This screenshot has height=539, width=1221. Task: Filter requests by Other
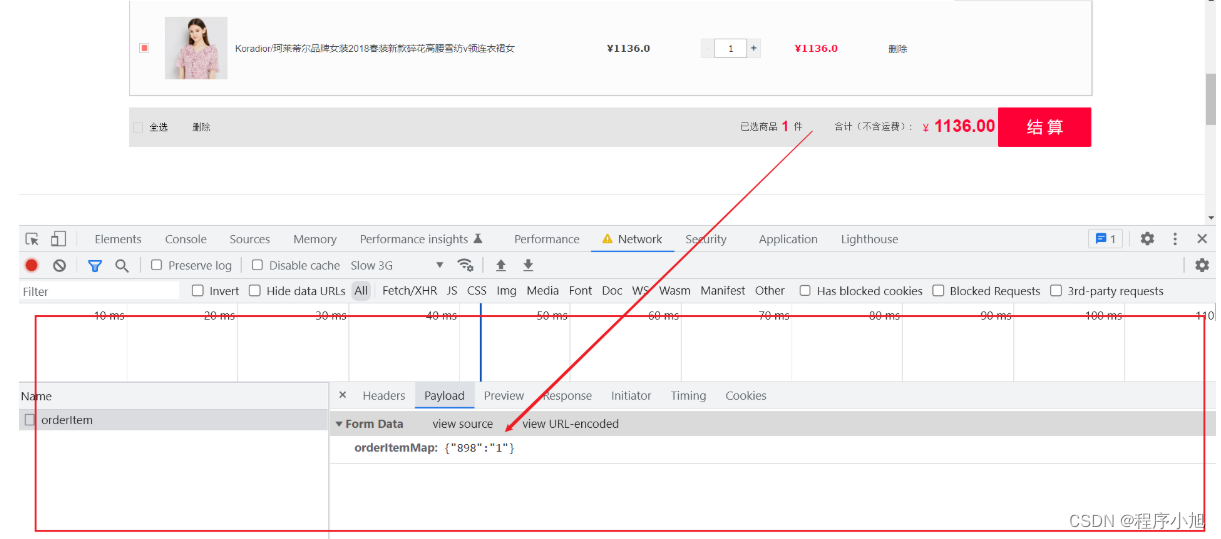coord(770,291)
